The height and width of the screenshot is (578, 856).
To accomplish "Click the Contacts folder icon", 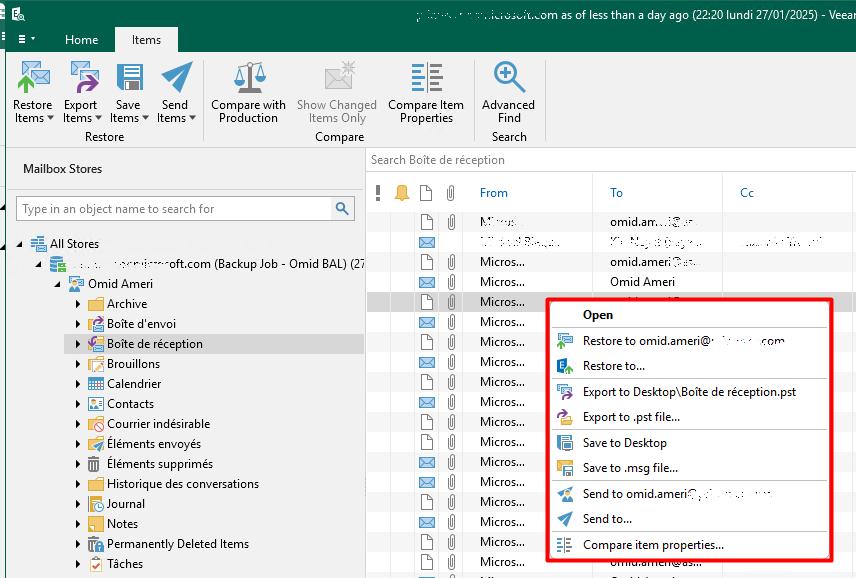I will pyautogui.click(x=96, y=404).
